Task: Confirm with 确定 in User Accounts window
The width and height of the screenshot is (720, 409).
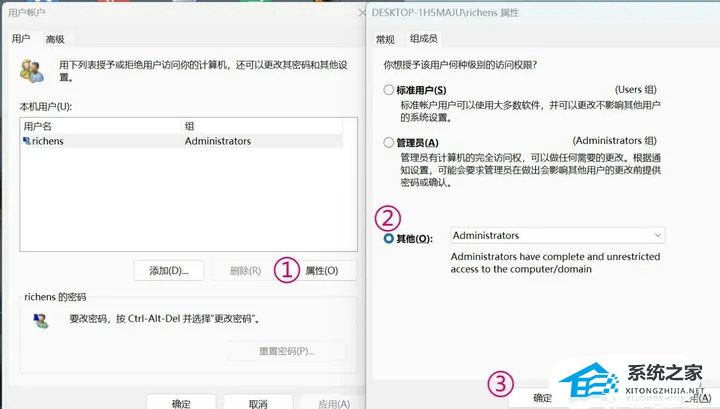Action: coord(181,402)
